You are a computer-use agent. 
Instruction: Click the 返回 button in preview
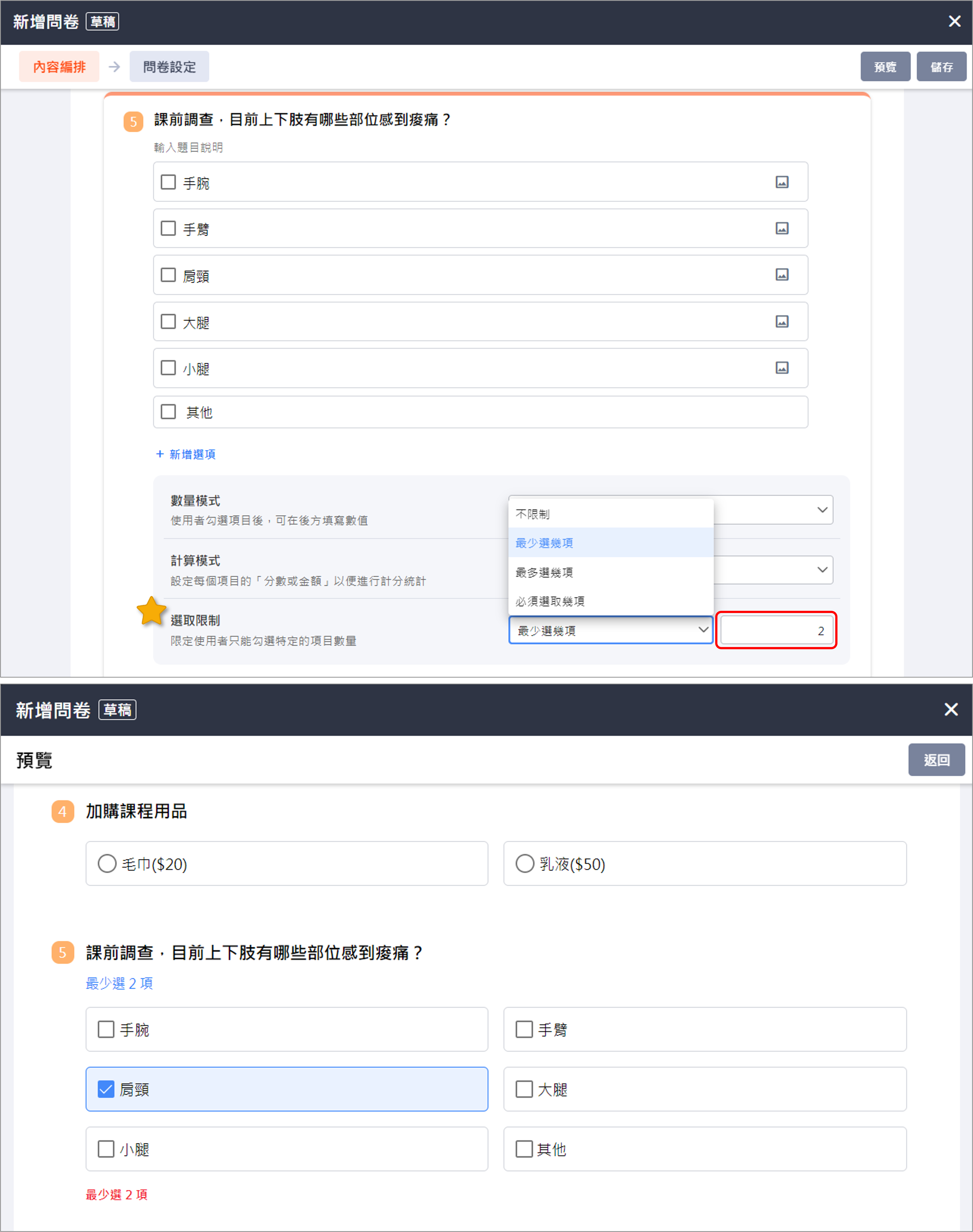pos(937,760)
